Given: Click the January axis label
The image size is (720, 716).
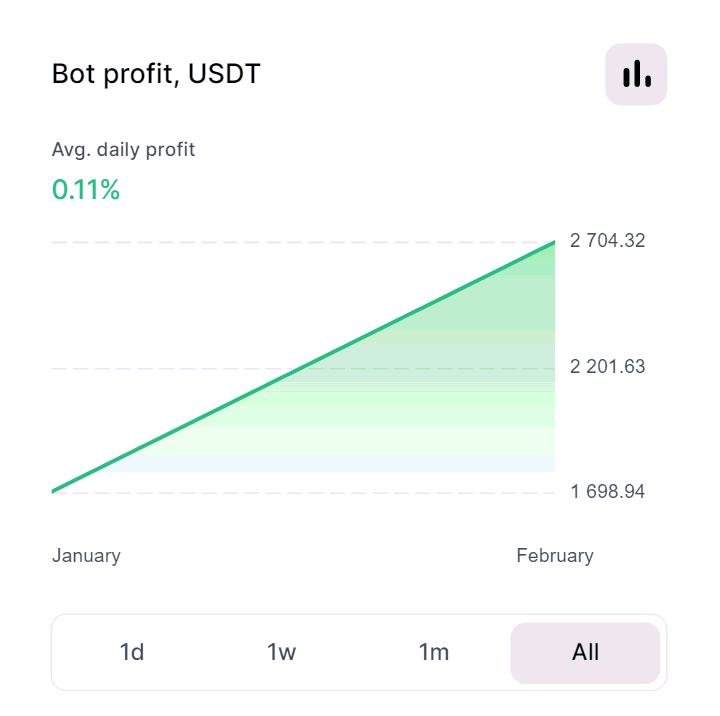Looking at the screenshot, I should point(86,556).
